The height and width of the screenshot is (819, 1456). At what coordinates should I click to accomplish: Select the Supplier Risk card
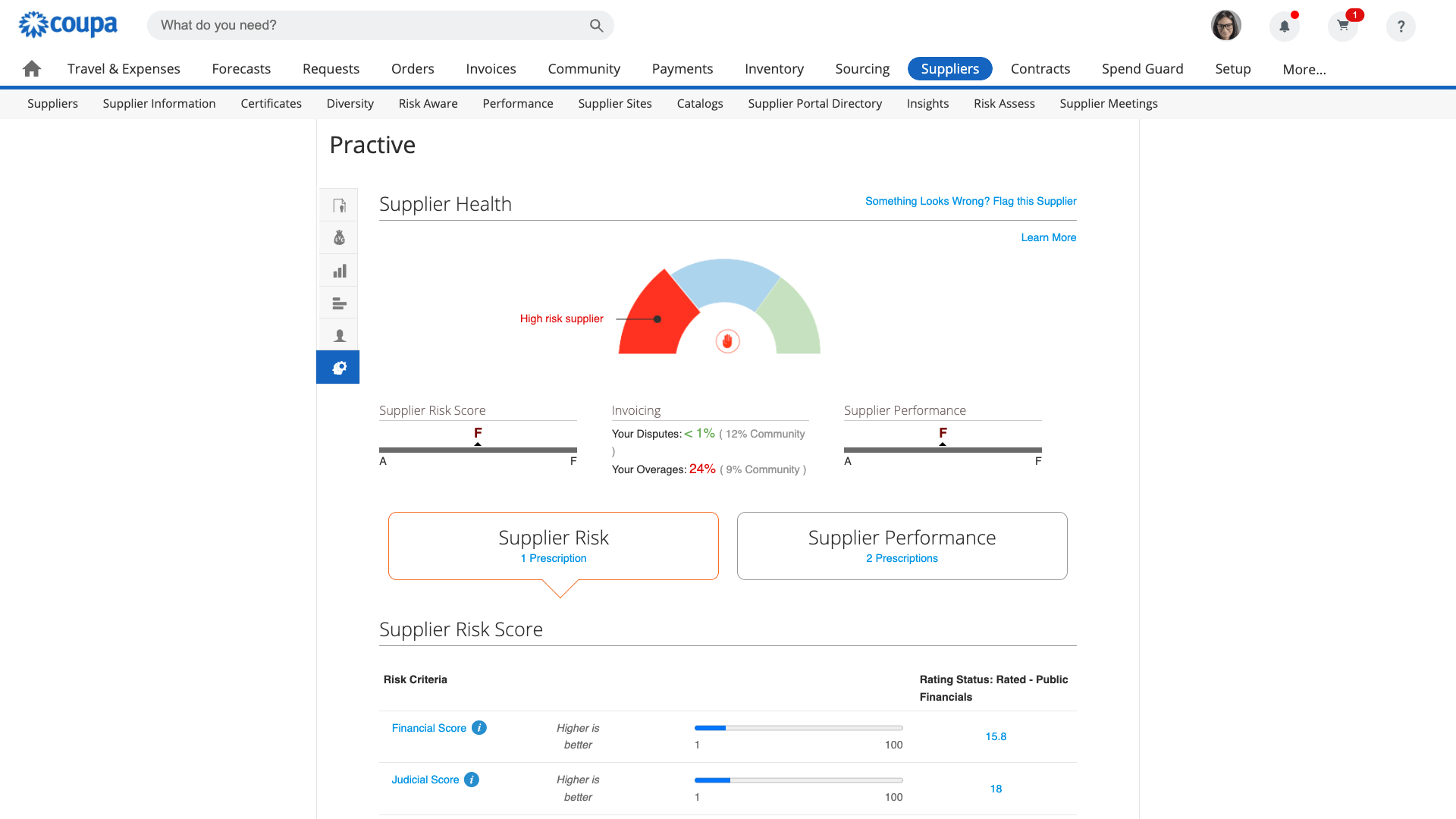(553, 545)
